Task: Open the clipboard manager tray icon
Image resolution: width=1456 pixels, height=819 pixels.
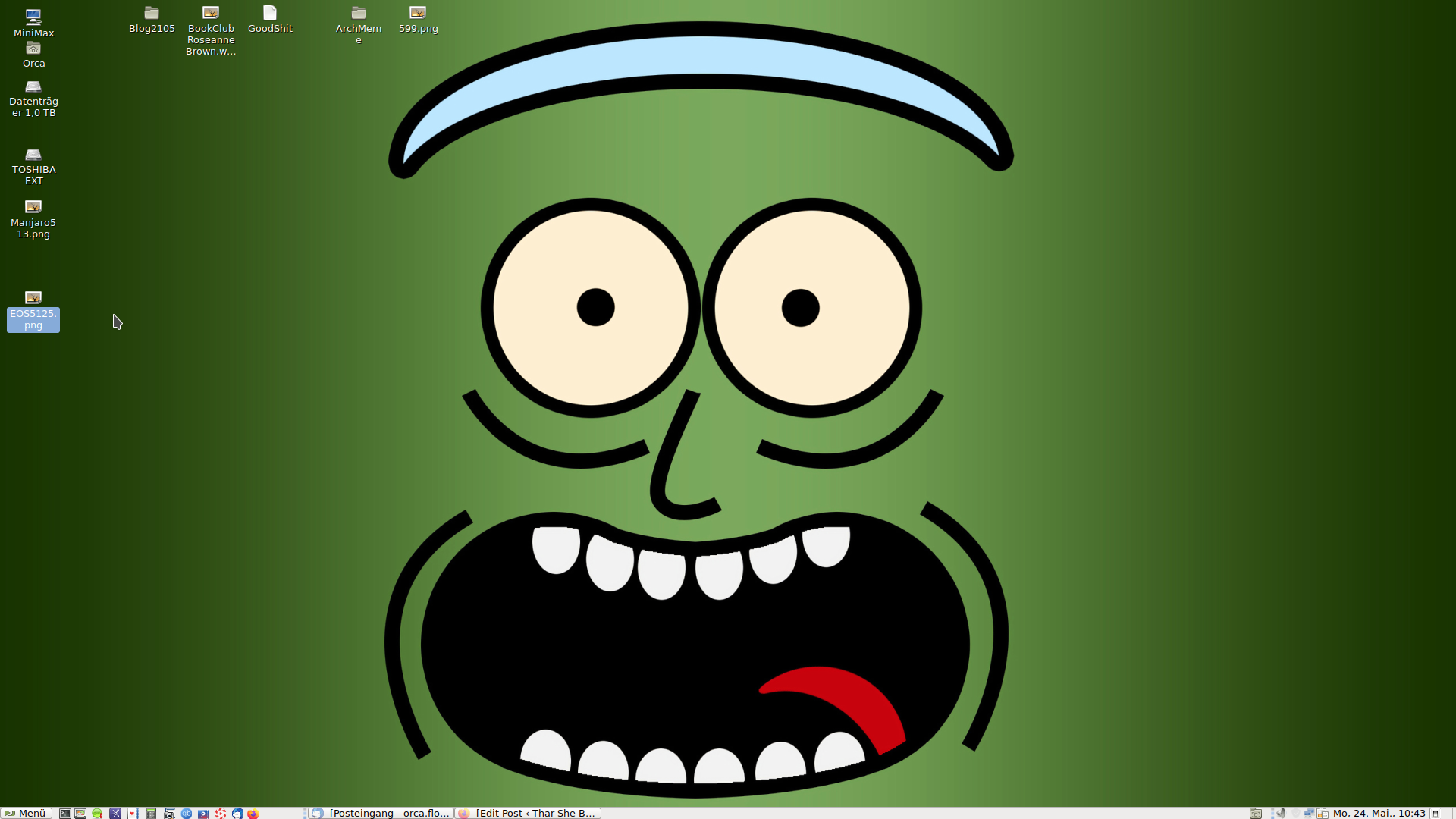Action: tap(1323, 813)
